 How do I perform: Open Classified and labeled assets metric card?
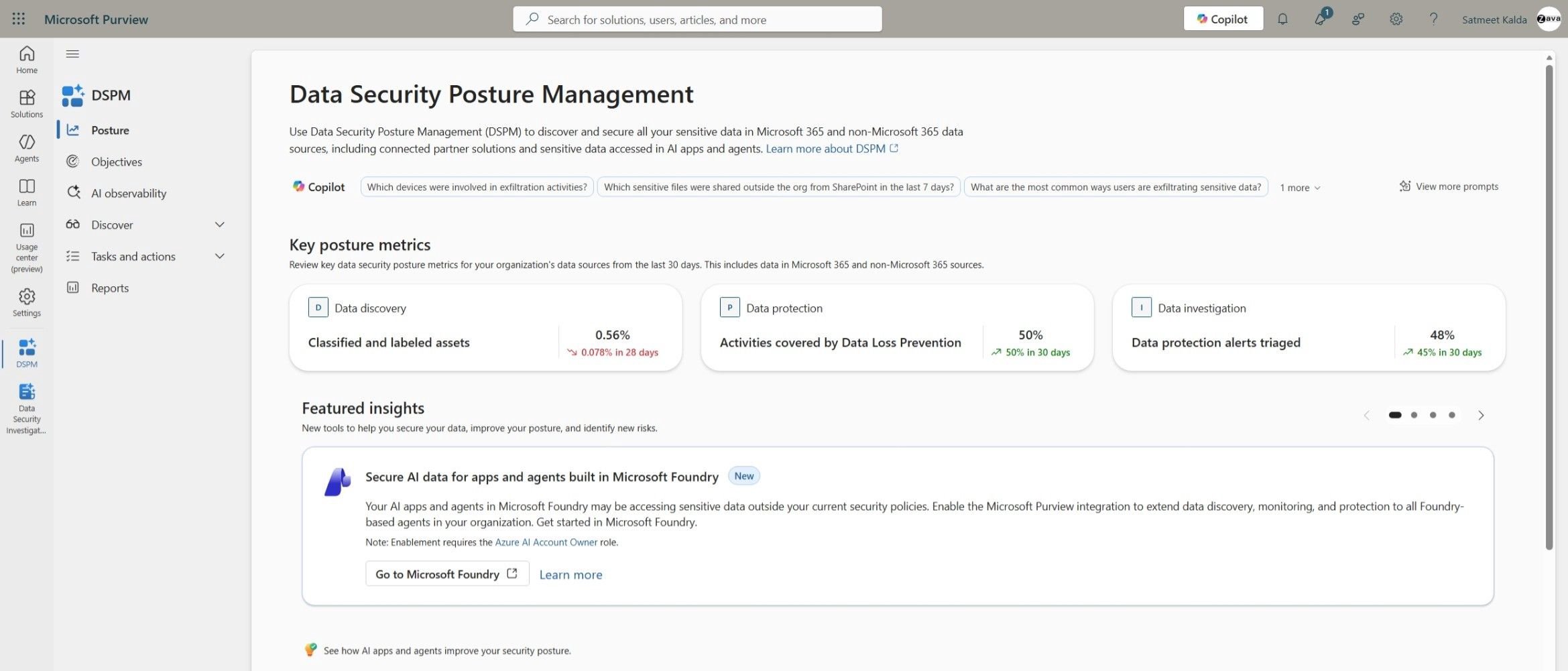[485, 328]
